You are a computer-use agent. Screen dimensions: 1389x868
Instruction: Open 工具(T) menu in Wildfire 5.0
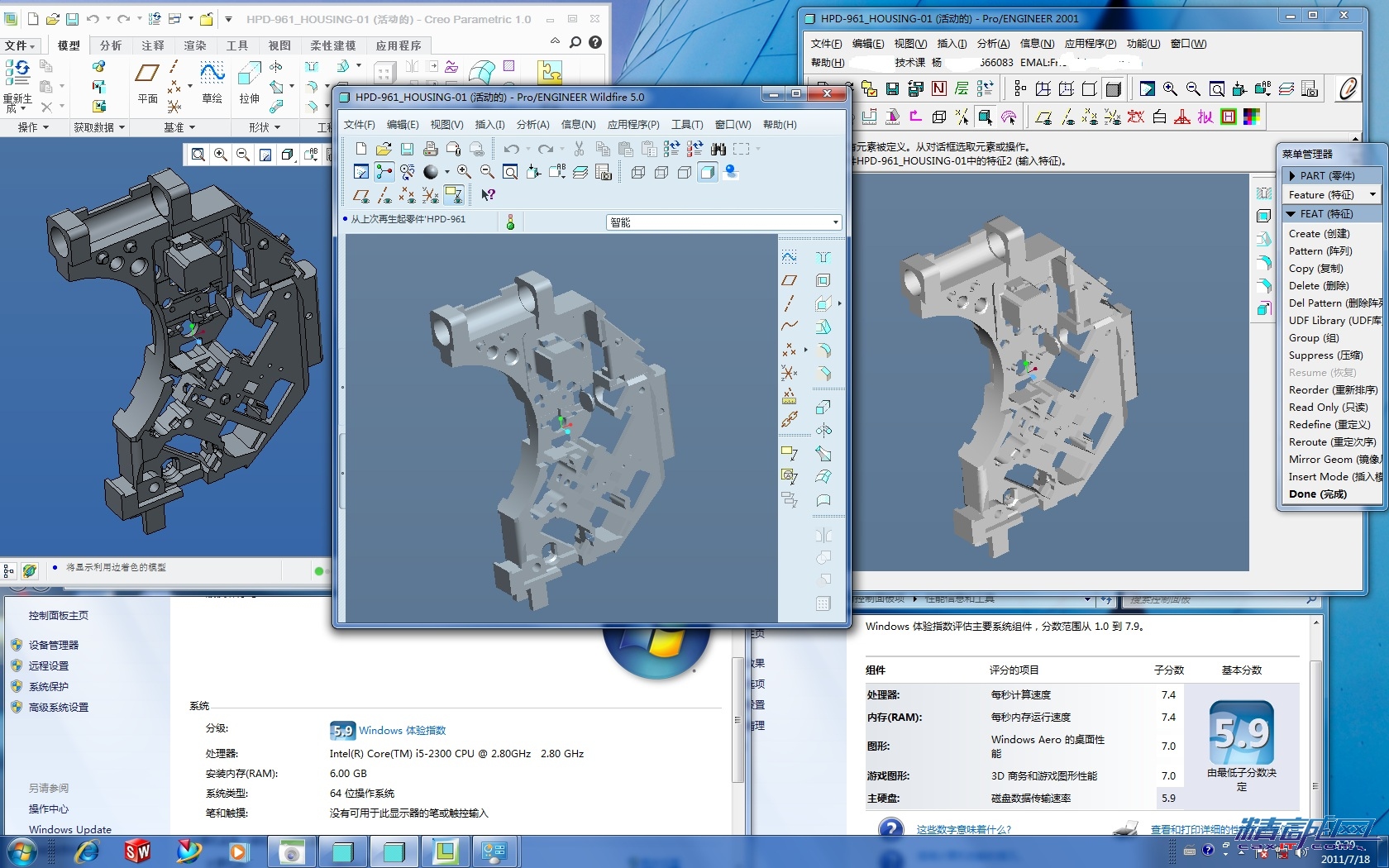click(687, 124)
